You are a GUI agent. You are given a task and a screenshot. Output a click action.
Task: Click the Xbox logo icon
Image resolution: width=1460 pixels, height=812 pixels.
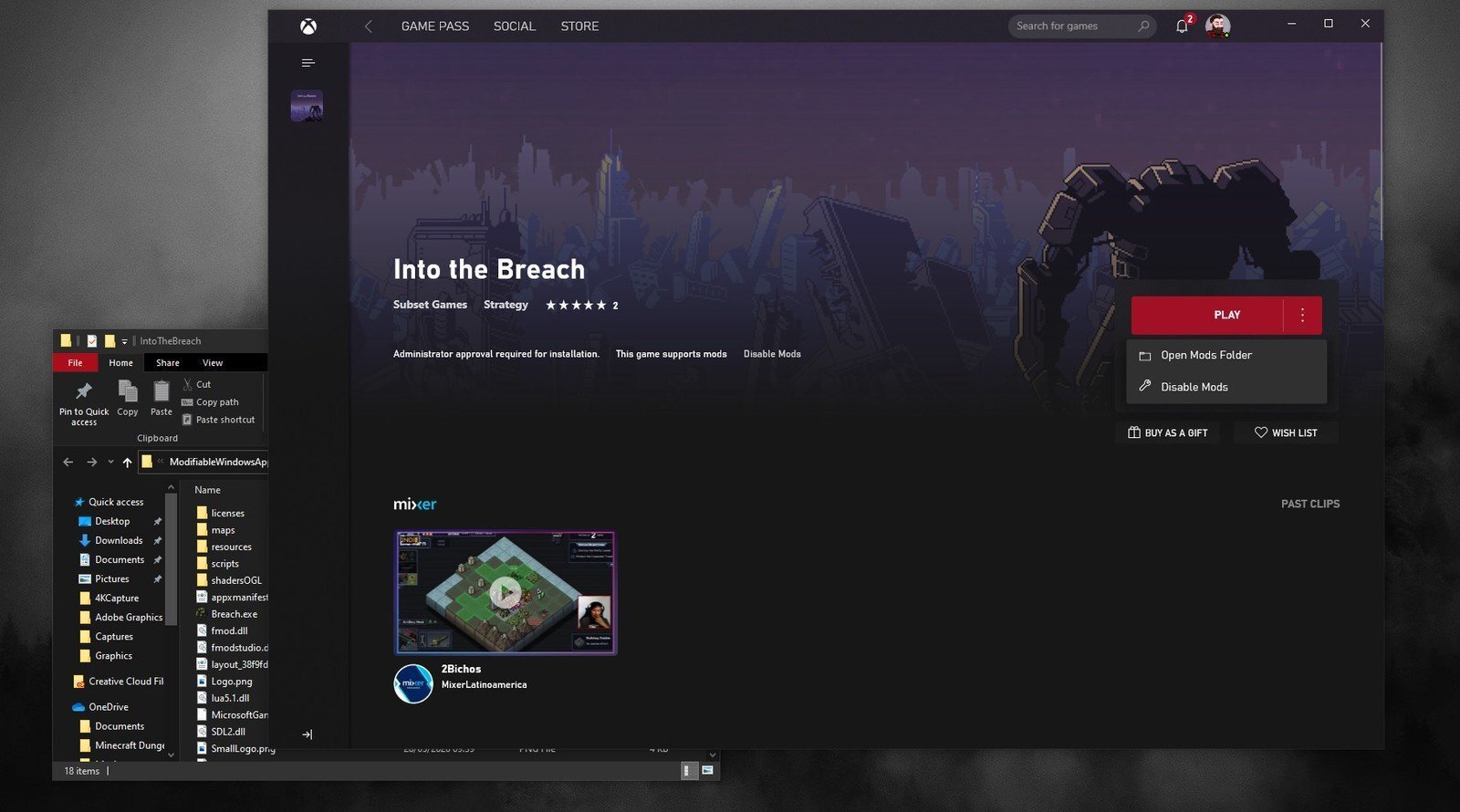pyautogui.click(x=308, y=26)
